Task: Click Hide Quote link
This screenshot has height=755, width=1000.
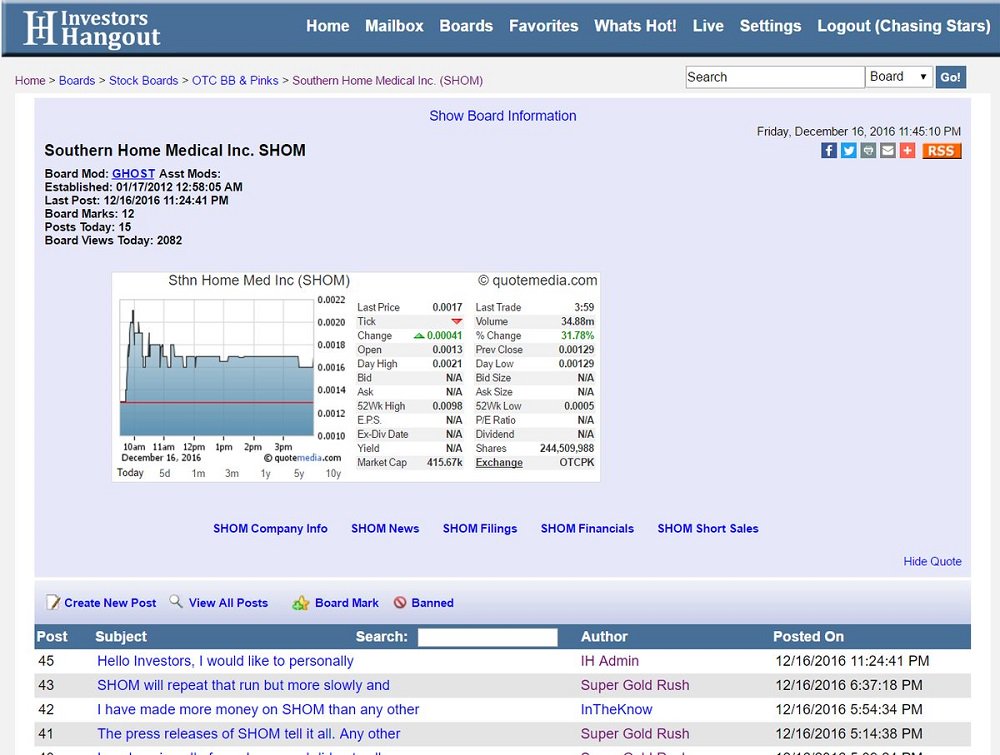Action: click(x=932, y=561)
